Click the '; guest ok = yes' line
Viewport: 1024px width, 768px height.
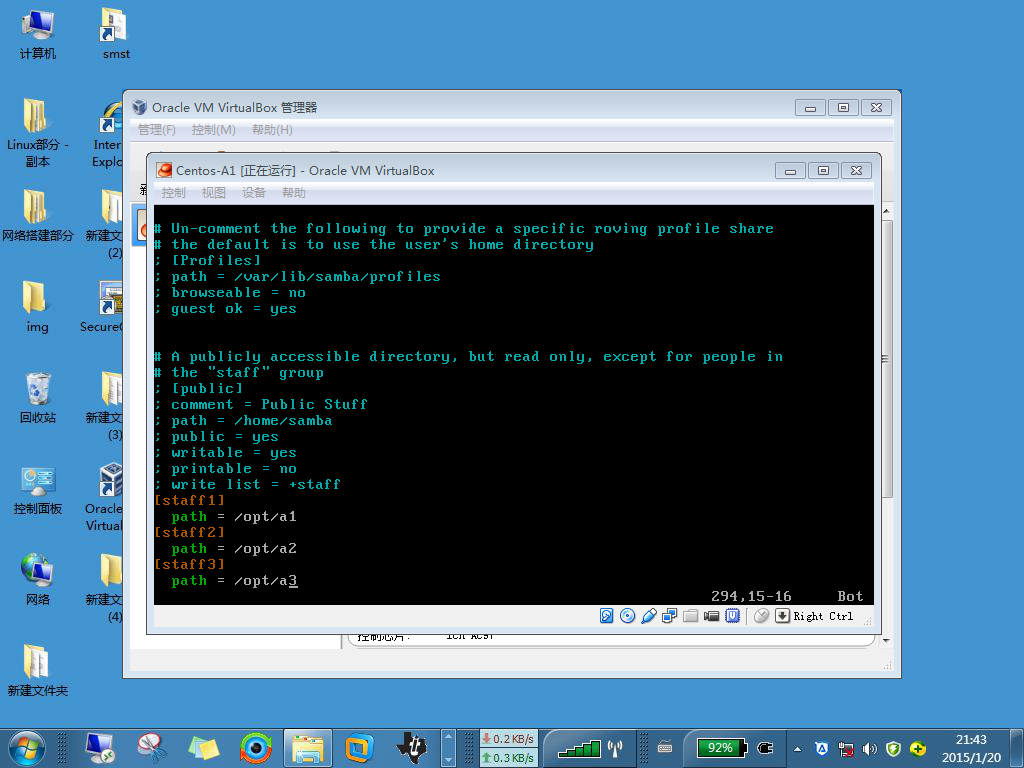pyautogui.click(x=225, y=308)
